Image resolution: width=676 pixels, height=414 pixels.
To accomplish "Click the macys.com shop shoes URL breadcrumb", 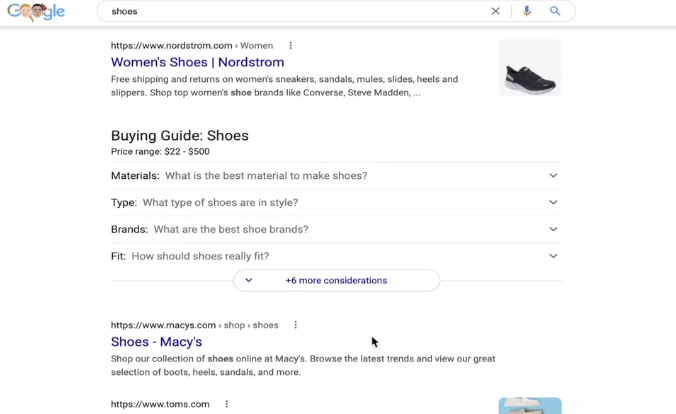I will coord(194,325).
